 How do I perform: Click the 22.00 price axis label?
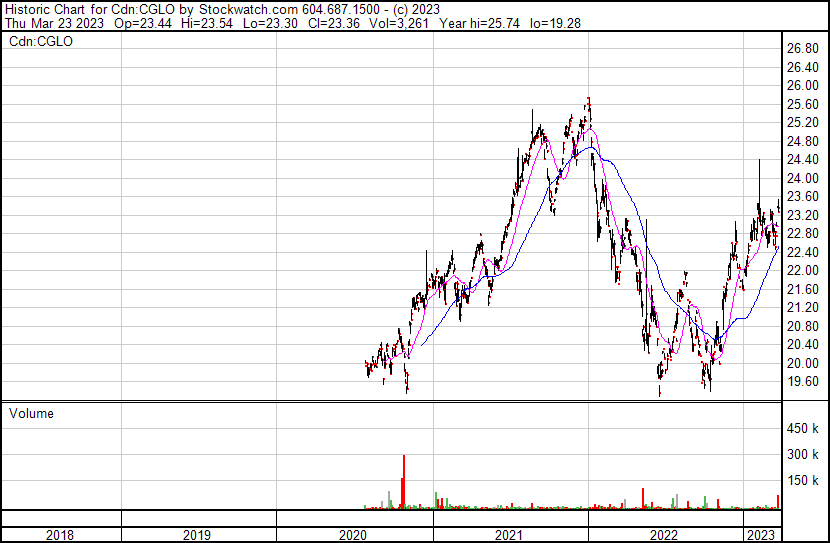(804, 271)
